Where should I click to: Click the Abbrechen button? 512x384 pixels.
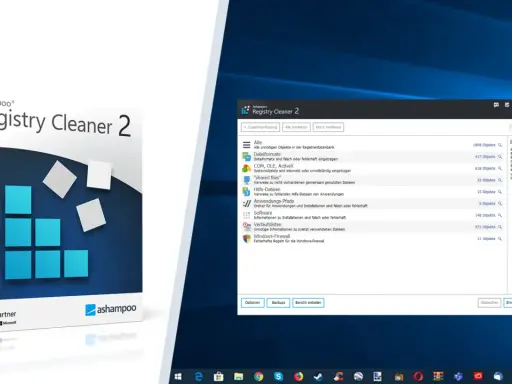tap(489, 303)
